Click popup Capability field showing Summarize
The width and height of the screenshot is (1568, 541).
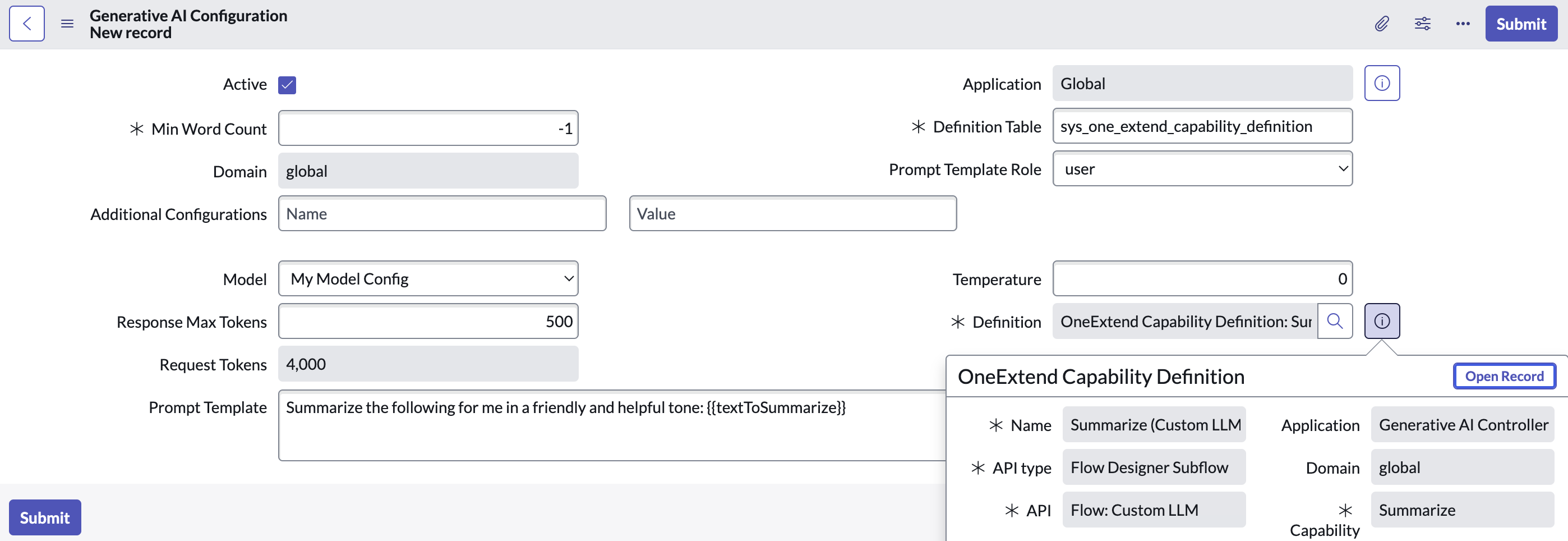click(x=1462, y=510)
